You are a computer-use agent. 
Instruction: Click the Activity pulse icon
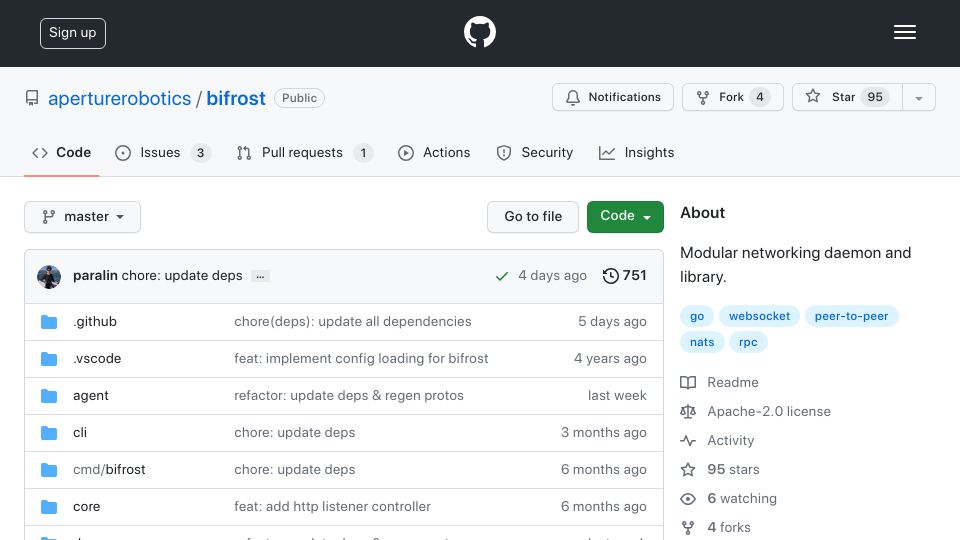[688, 441]
